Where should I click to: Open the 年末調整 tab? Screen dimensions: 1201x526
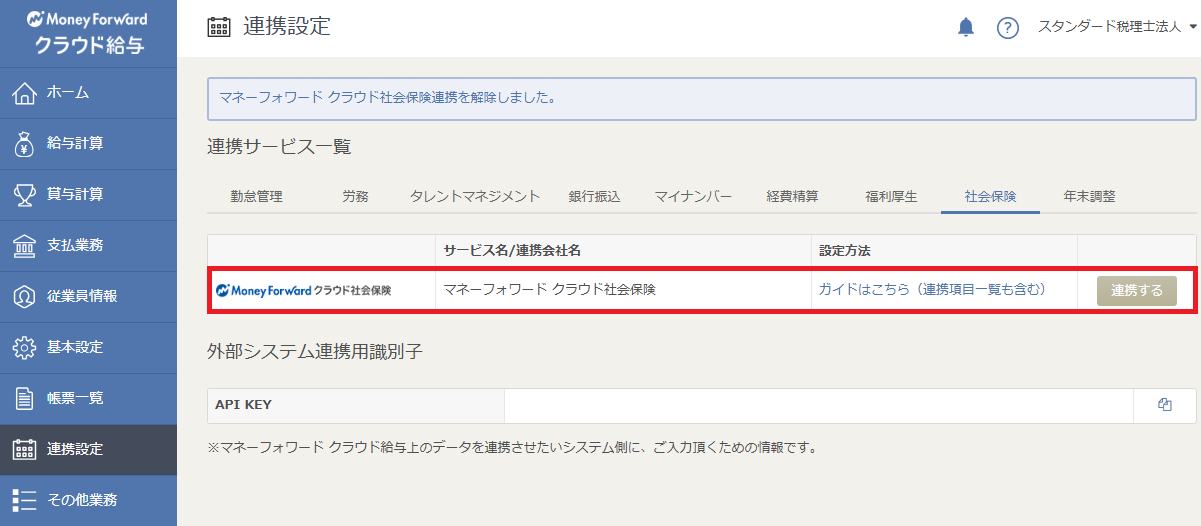[x=1090, y=196]
